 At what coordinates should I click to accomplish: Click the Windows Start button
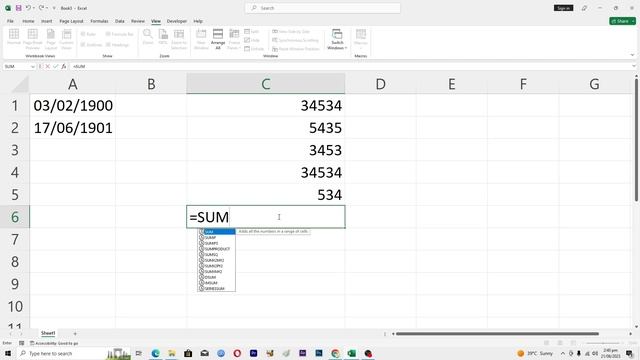tap(8, 353)
